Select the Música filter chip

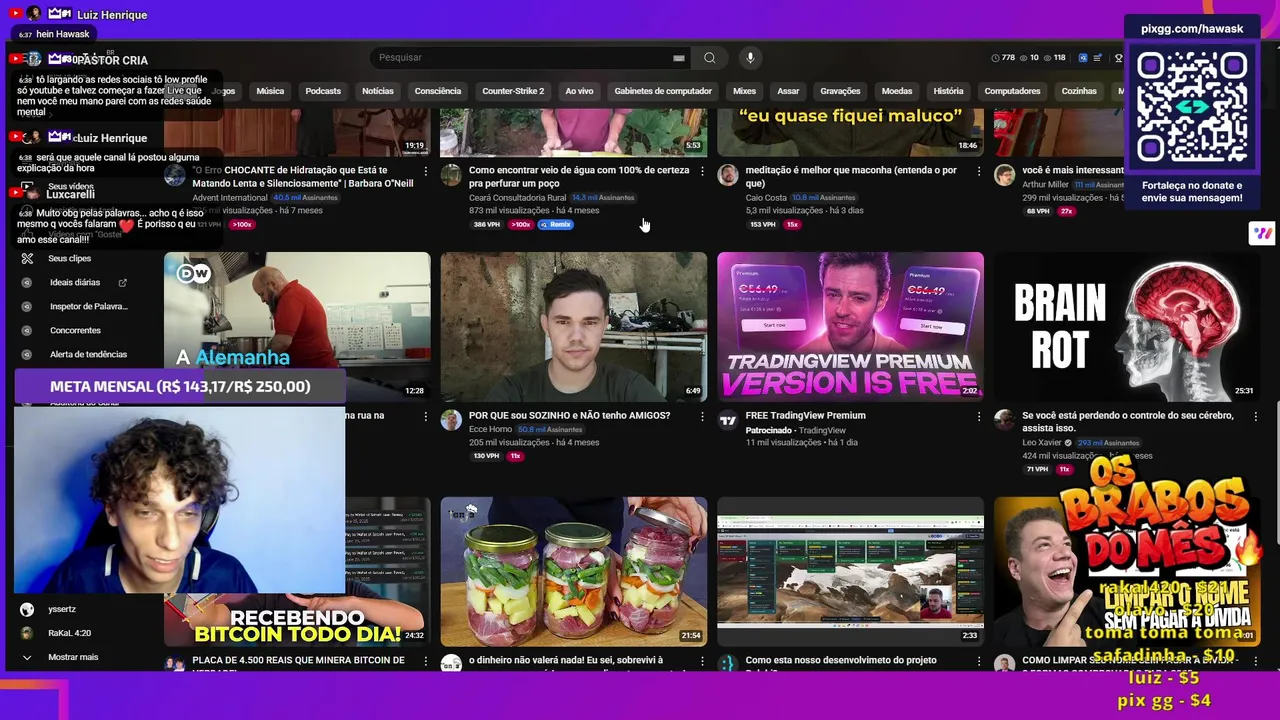tap(270, 91)
